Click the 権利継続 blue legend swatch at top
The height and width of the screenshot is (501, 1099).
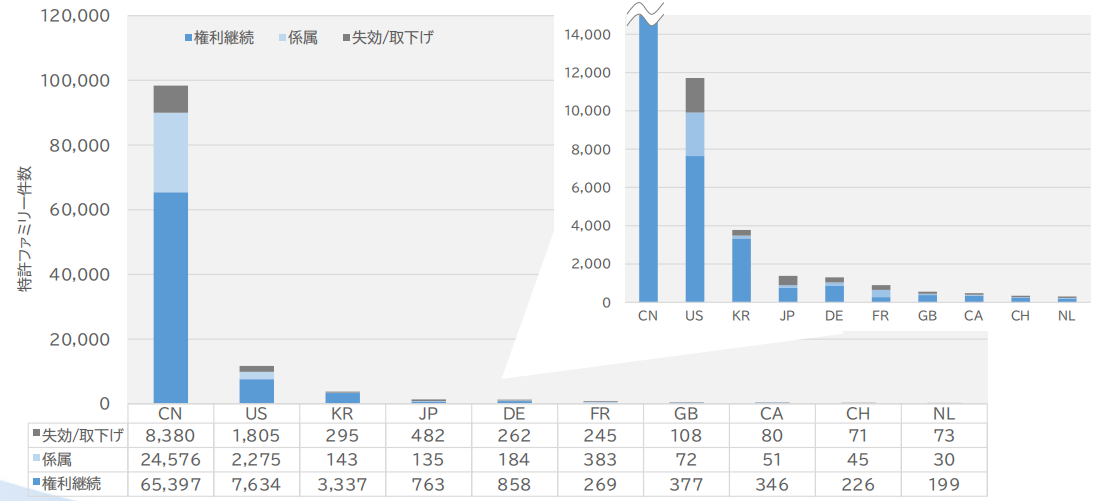point(188,38)
